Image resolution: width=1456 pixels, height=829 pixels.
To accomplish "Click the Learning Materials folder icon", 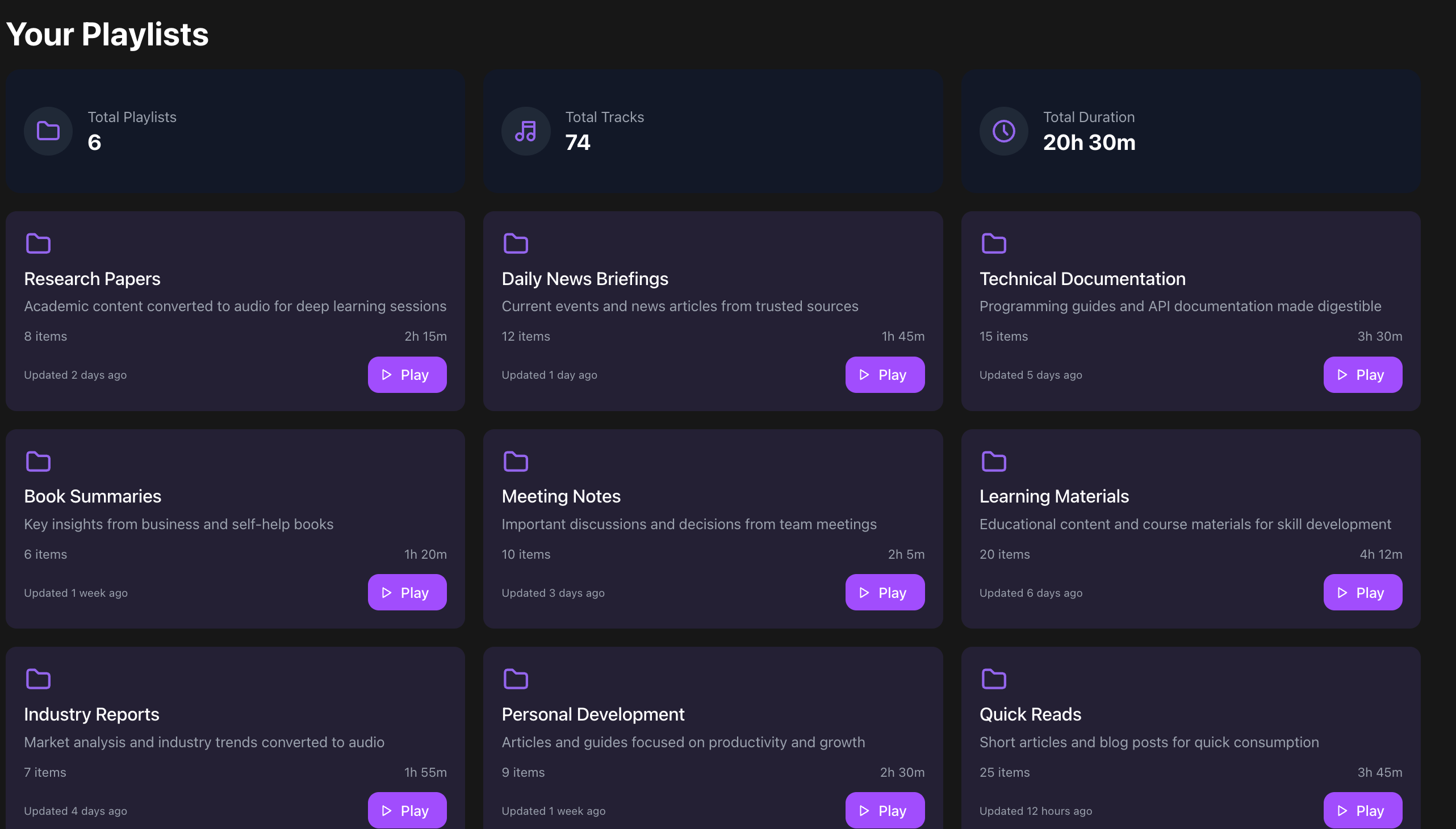I will coord(994,461).
